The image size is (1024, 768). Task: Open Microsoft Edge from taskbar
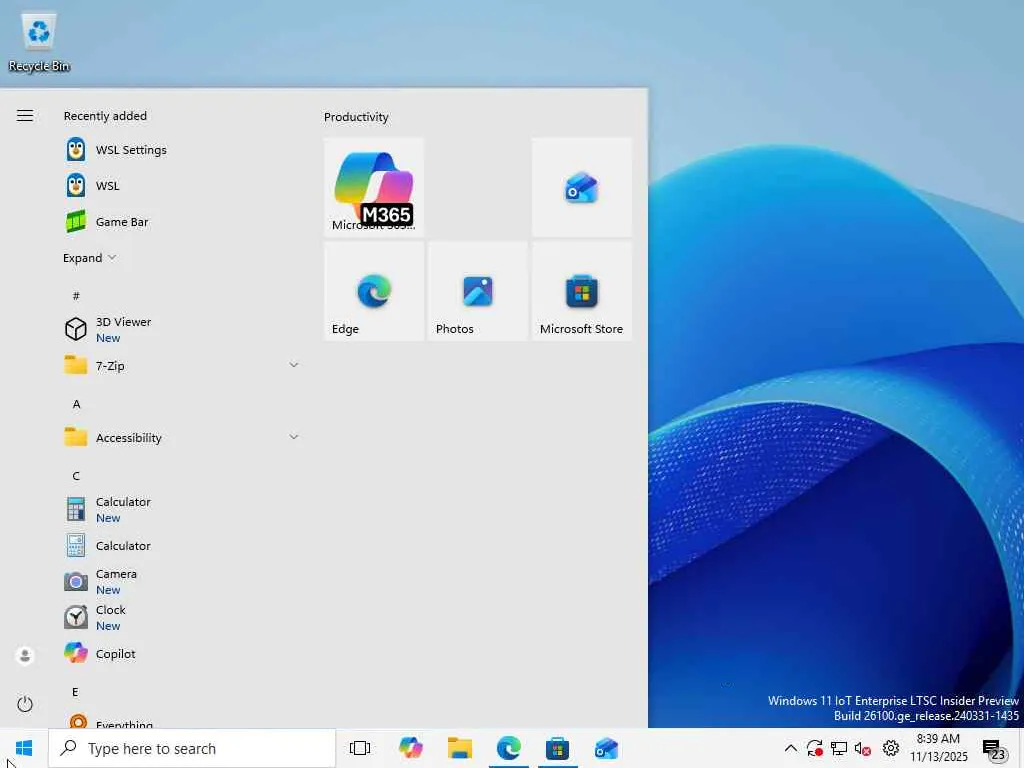point(509,748)
